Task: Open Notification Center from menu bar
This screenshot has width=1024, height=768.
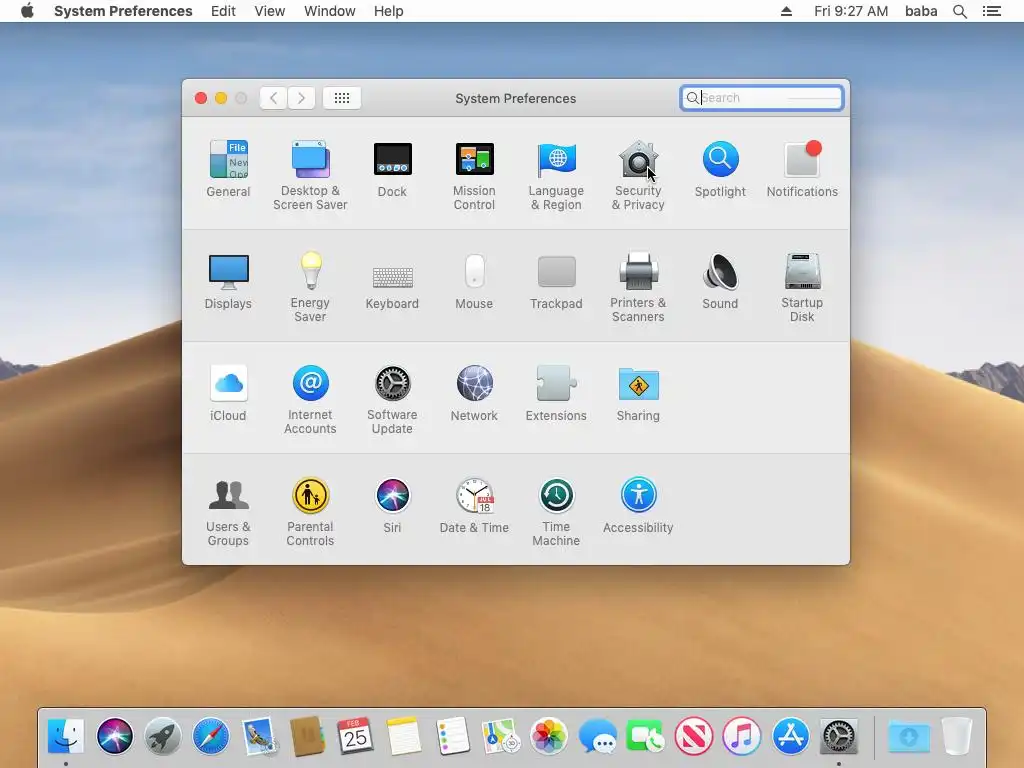Action: (x=992, y=11)
